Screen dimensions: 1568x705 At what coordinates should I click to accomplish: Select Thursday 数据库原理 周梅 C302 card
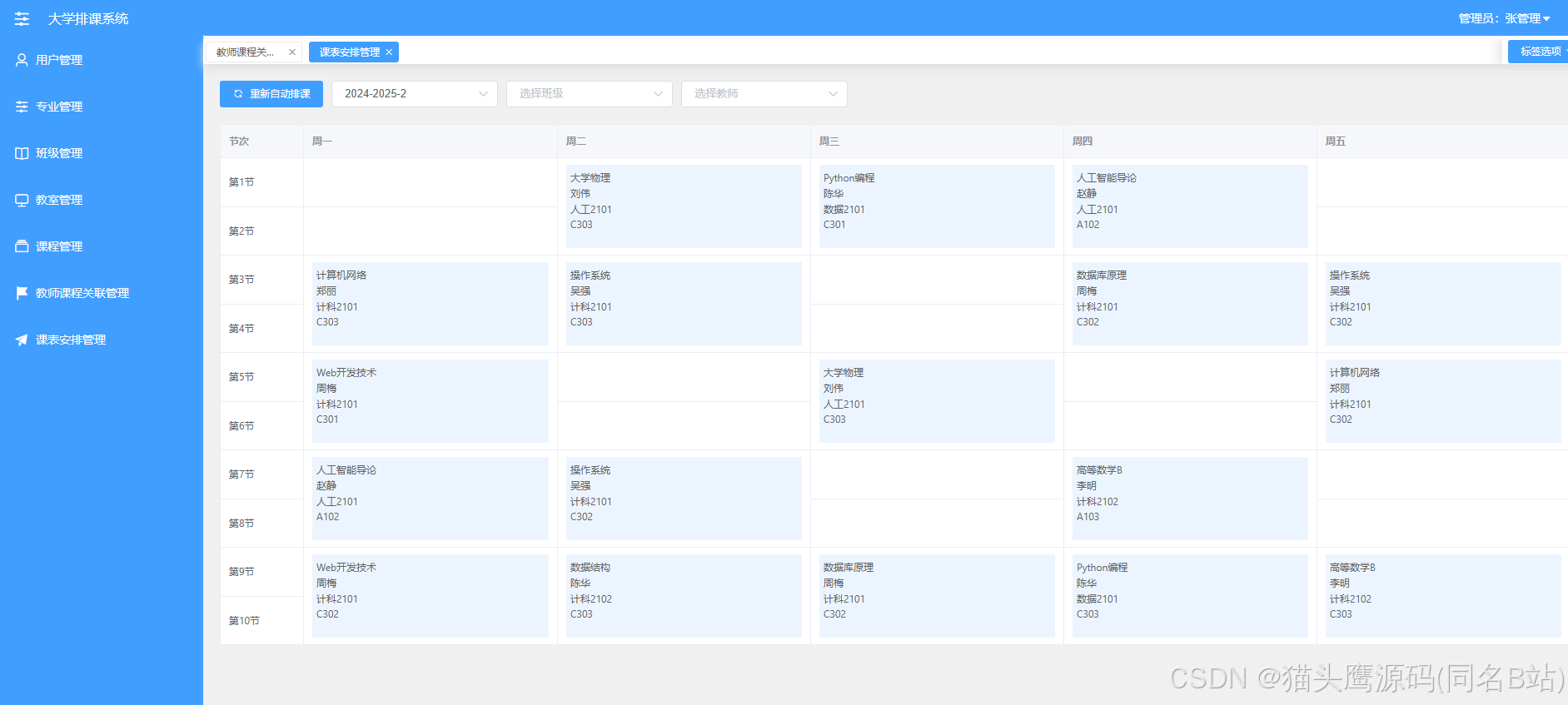coord(1190,304)
